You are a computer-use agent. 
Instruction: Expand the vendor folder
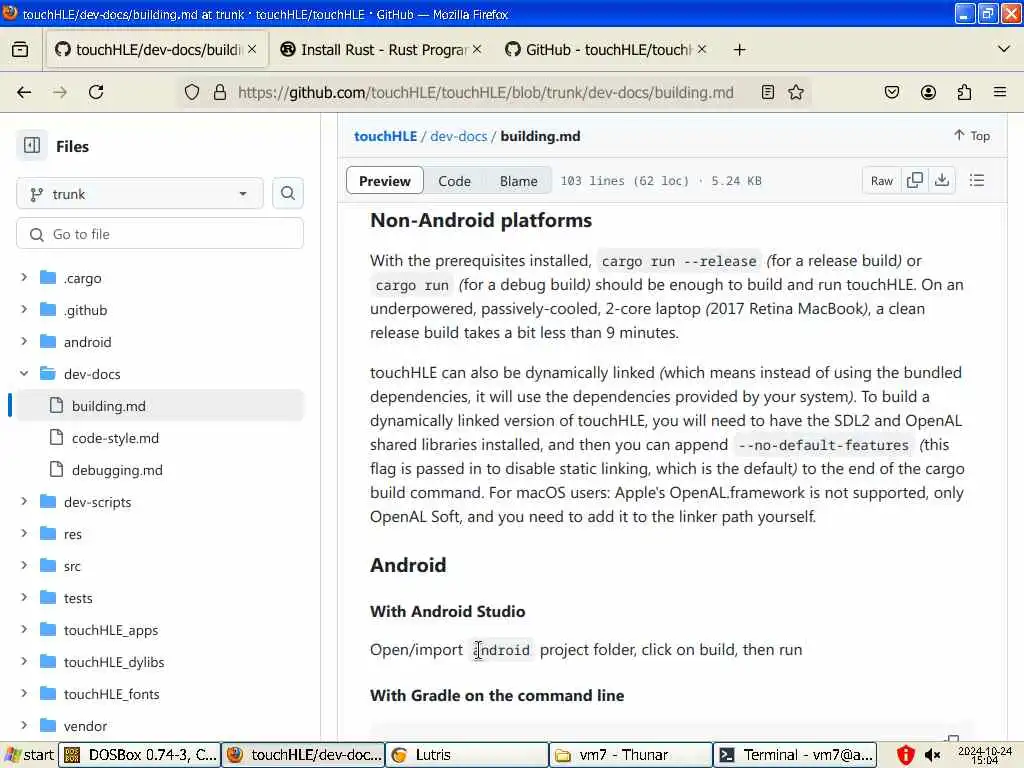coord(24,726)
